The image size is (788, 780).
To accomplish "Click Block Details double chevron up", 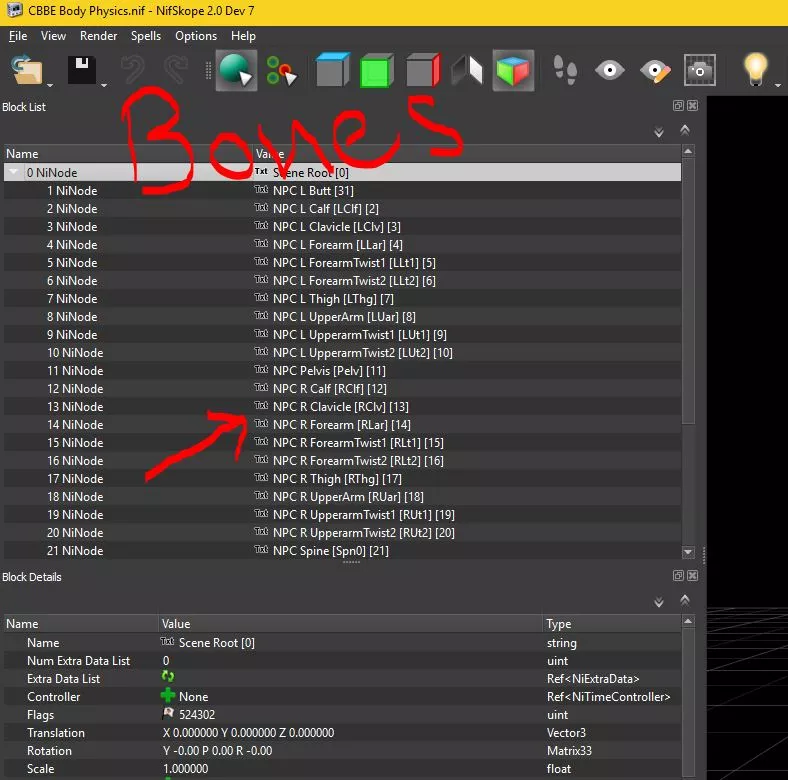I will 684,600.
